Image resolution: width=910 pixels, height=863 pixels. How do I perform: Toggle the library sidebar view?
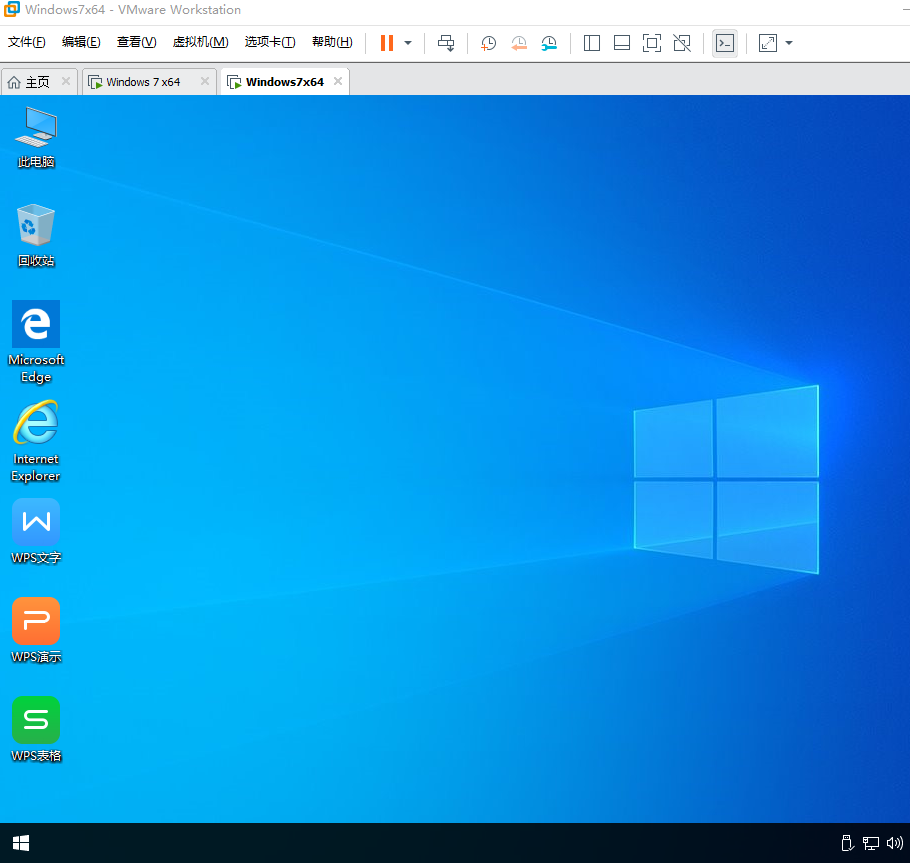(591, 43)
